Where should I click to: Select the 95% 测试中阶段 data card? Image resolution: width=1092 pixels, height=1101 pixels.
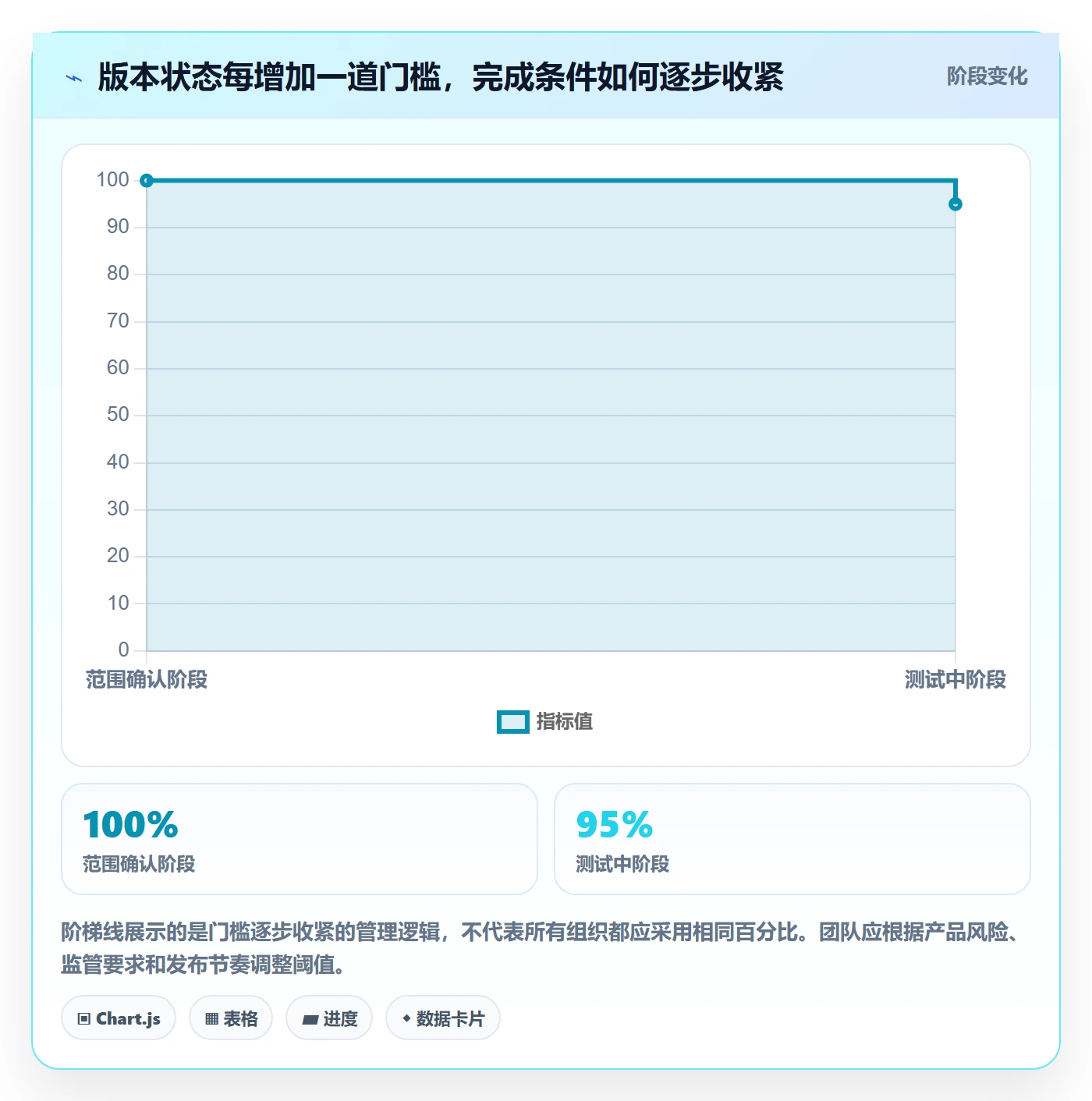tap(792, 839)
